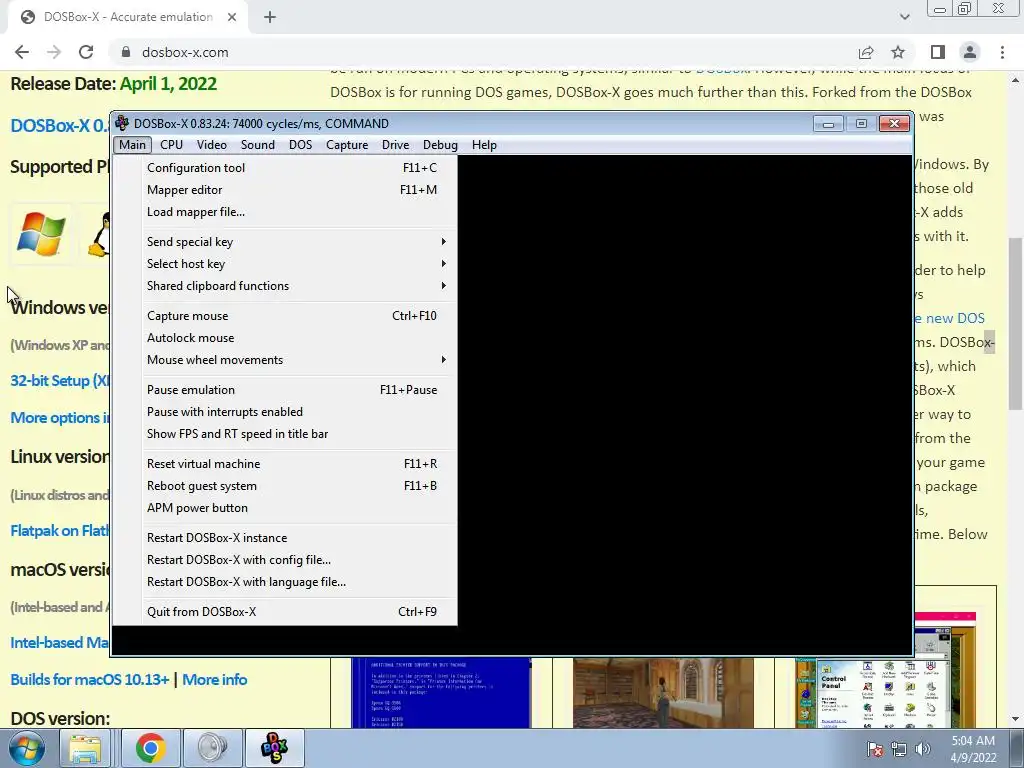1024x768 pixels.
Task: Click the Windows logo platform icon
Action: (41, 233)
